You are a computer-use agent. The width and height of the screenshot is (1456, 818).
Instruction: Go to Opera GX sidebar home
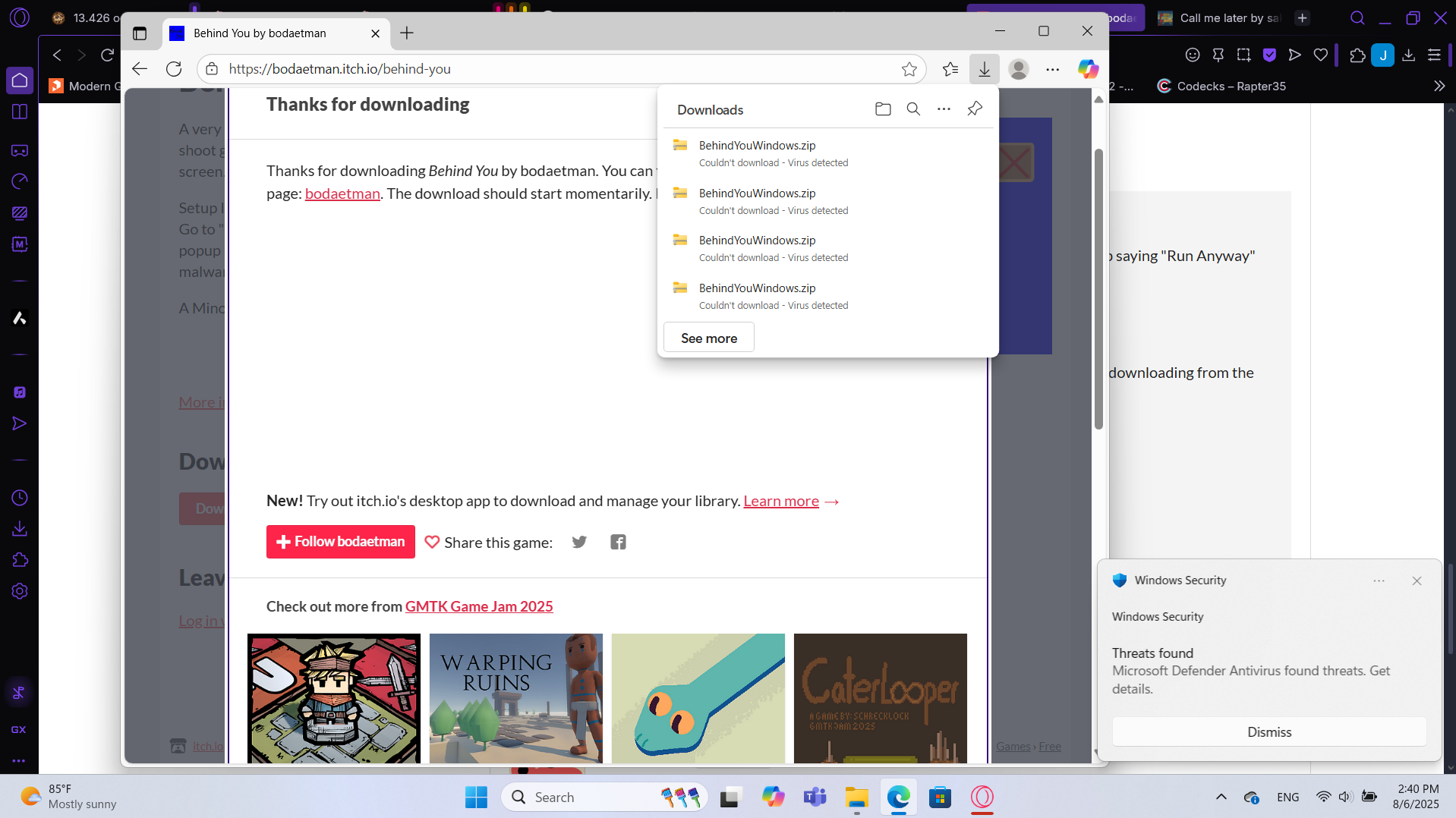point(20,80)
